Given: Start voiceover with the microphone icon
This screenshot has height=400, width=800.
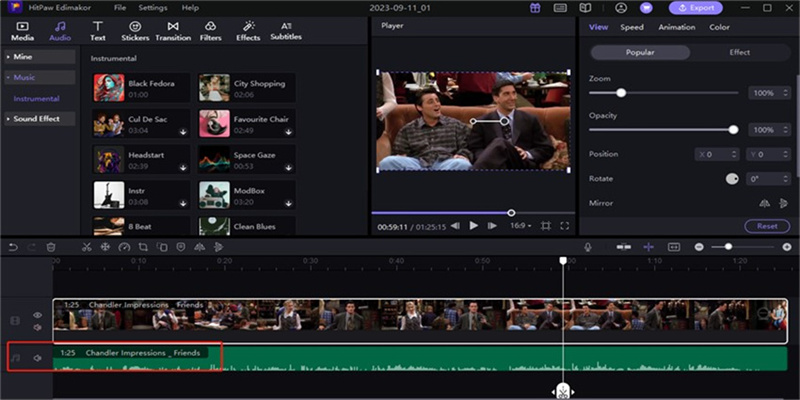Looking at the screenshot, I should point(588,247).
